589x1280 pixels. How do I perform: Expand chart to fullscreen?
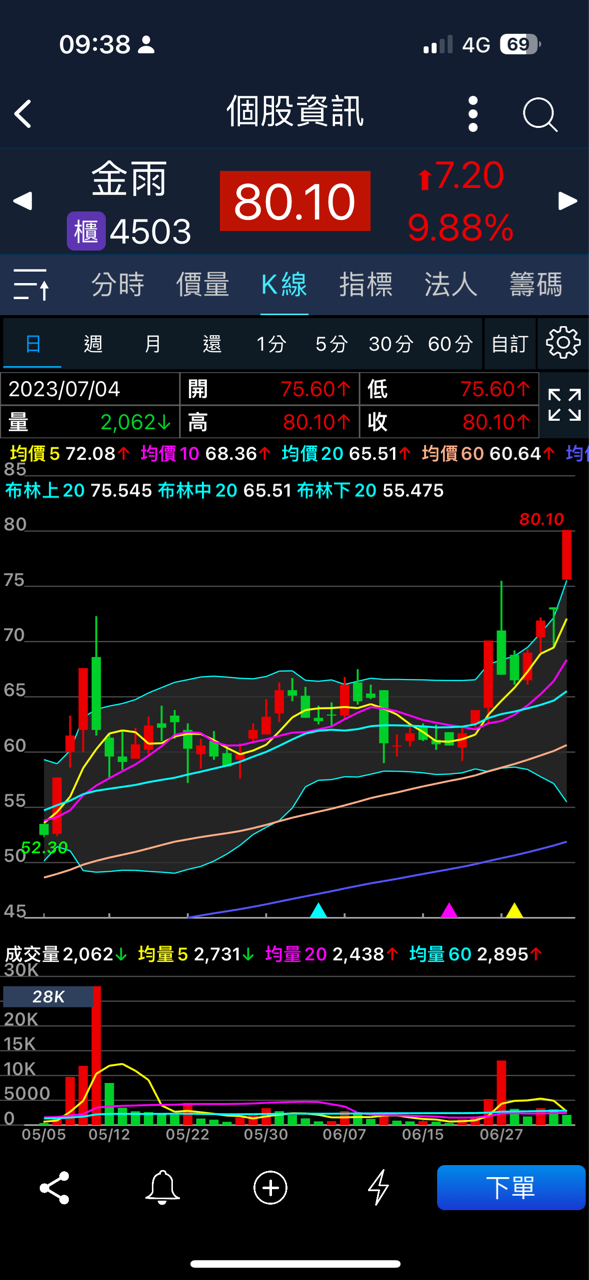pos(564,405)
